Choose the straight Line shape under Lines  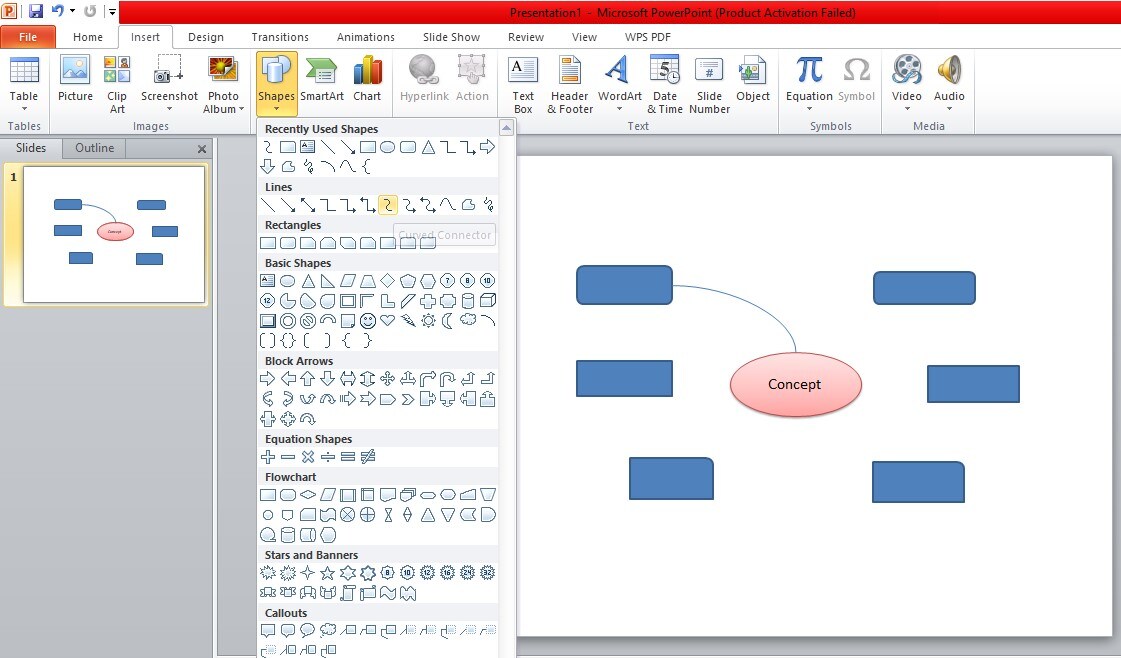coord(268,205)
